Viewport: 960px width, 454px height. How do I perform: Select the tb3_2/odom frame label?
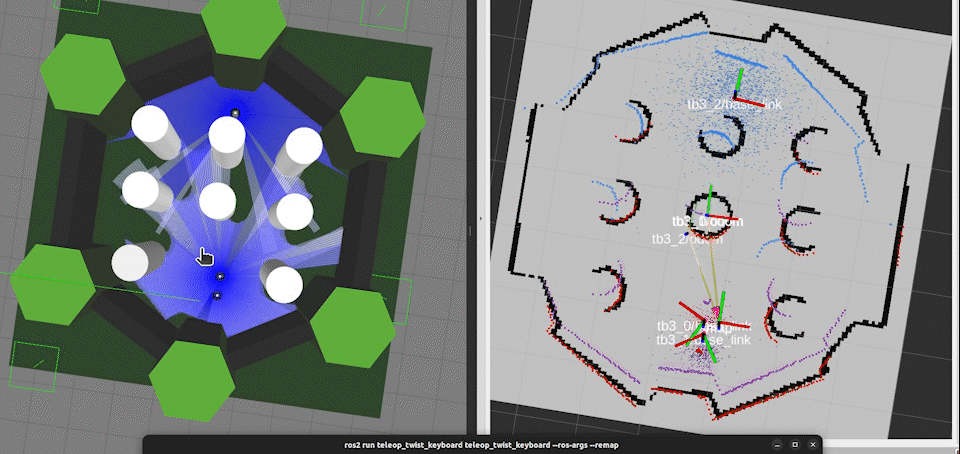[688, 239]
